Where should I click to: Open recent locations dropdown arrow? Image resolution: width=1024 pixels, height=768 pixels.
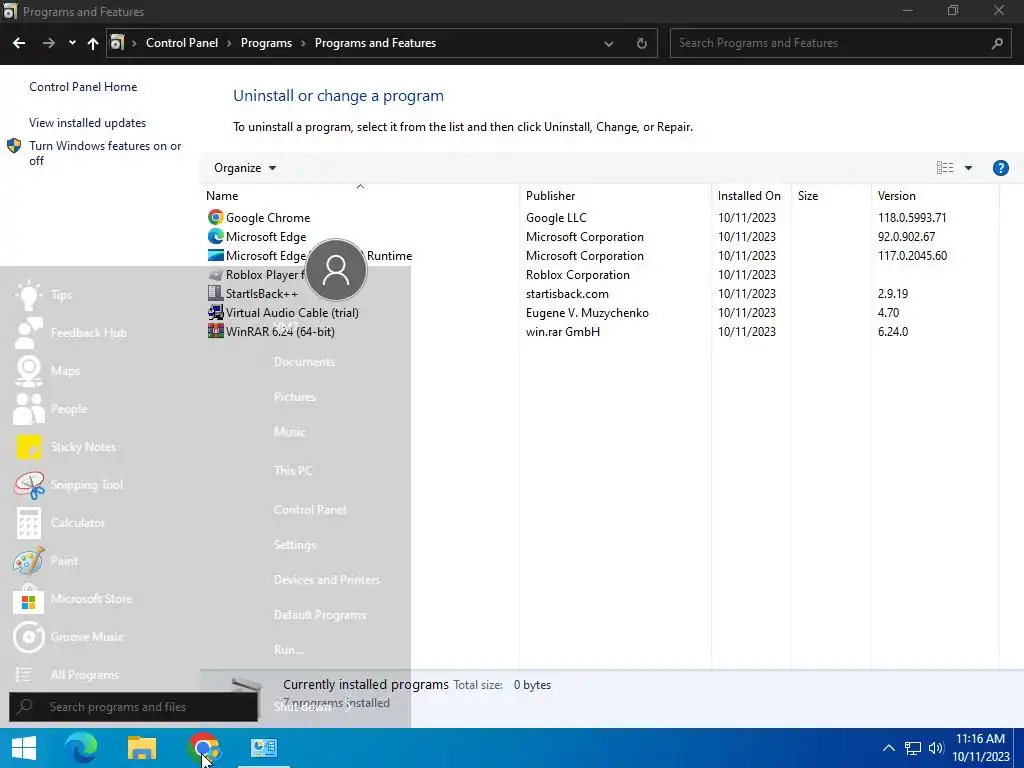(72, 43)
